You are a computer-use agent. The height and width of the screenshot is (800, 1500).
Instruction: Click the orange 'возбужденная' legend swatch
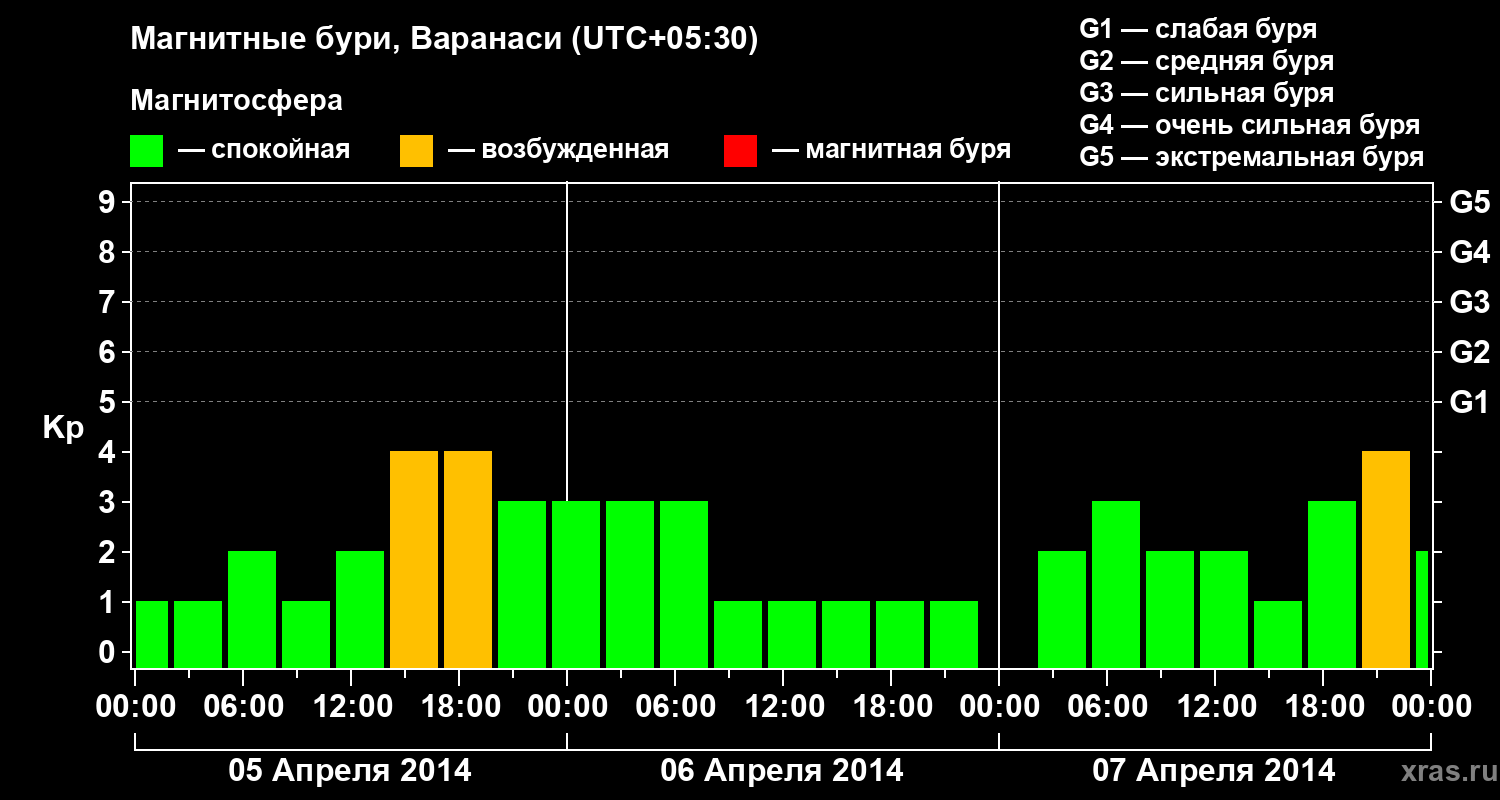coord(417,151)
